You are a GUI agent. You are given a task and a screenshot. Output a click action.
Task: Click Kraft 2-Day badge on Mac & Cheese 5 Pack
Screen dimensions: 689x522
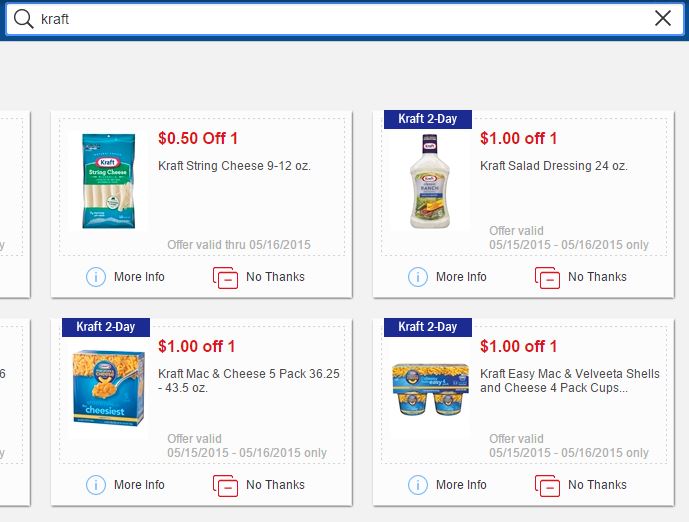coord(105,327)
